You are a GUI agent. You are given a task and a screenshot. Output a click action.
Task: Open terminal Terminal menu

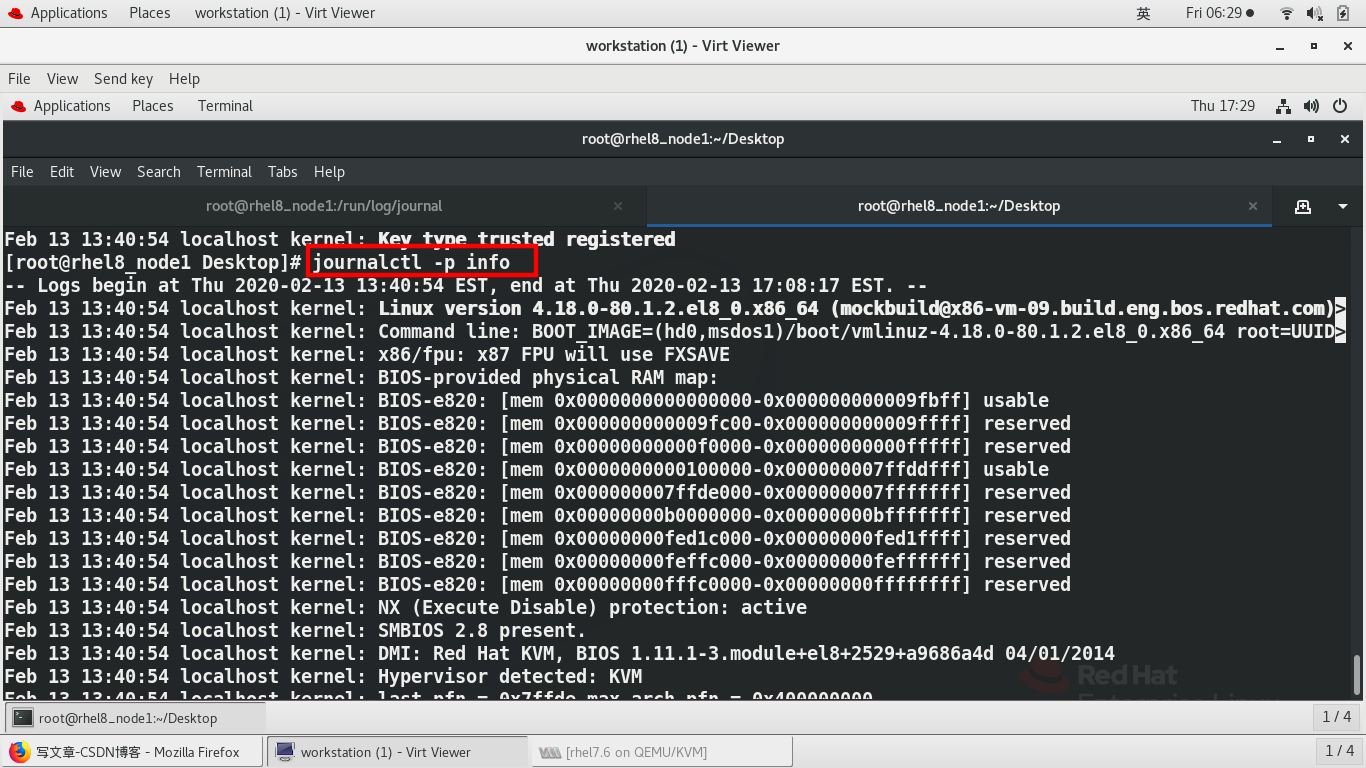(224, 172)
